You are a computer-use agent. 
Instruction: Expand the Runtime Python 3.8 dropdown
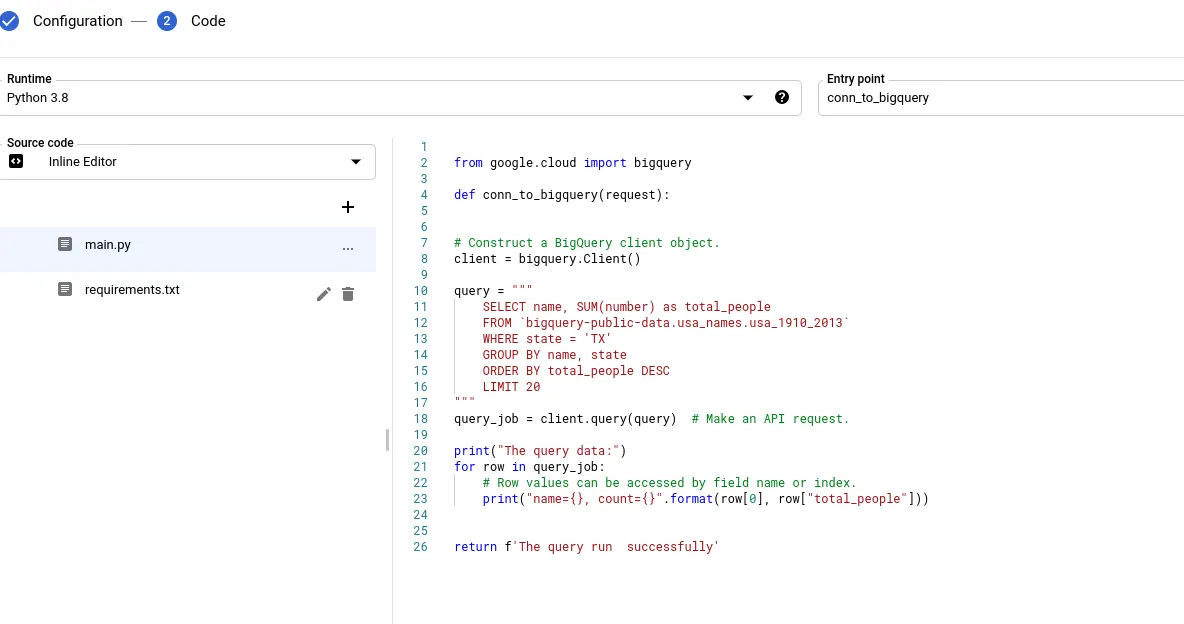point(748,98)
